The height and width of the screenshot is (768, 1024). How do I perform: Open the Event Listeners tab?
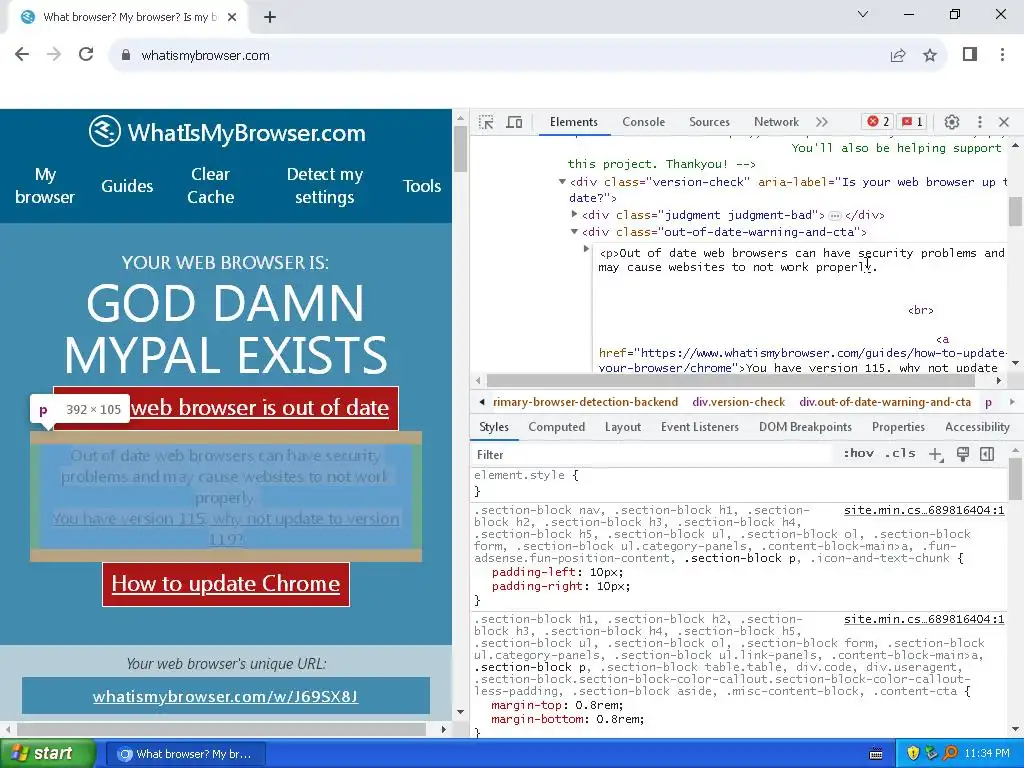pos(699,427)
